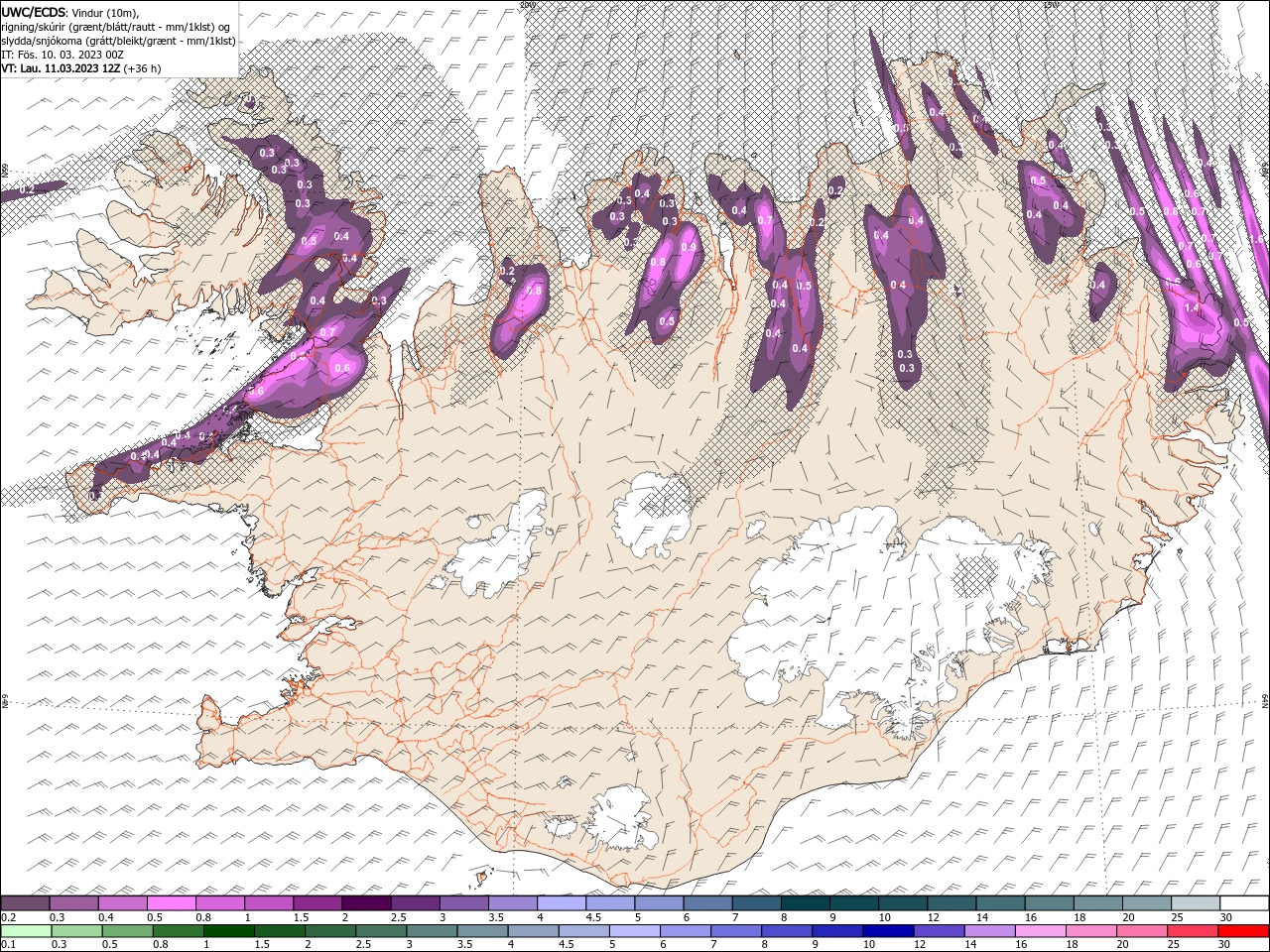Select dark green 1 swatch in lower rain legend
This screenshot has width=1270, height=952.
coord(228,931)
